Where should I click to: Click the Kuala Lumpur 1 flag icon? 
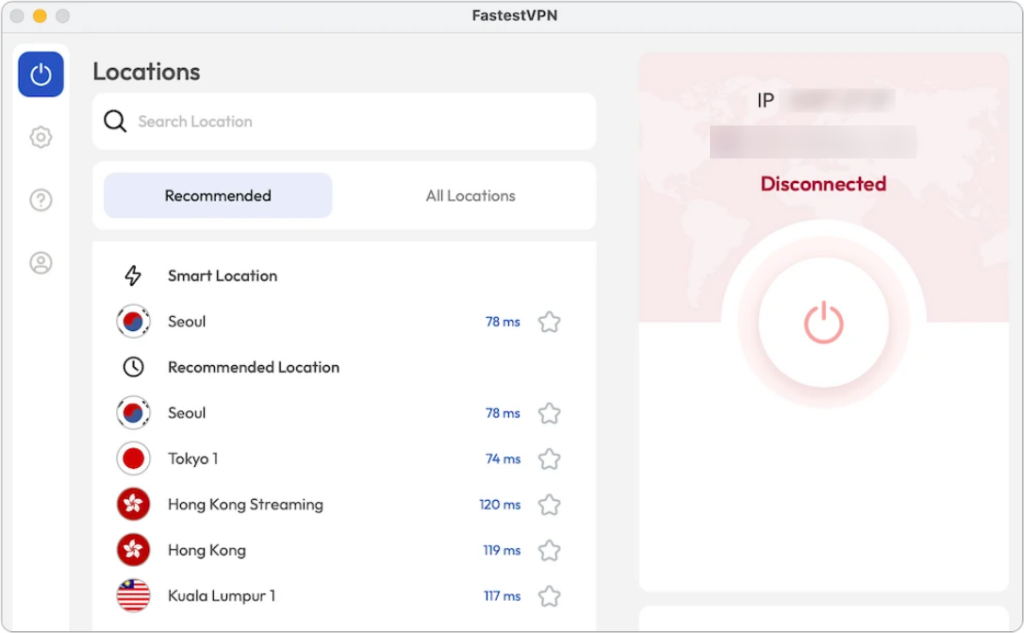[x=133, y=596]
